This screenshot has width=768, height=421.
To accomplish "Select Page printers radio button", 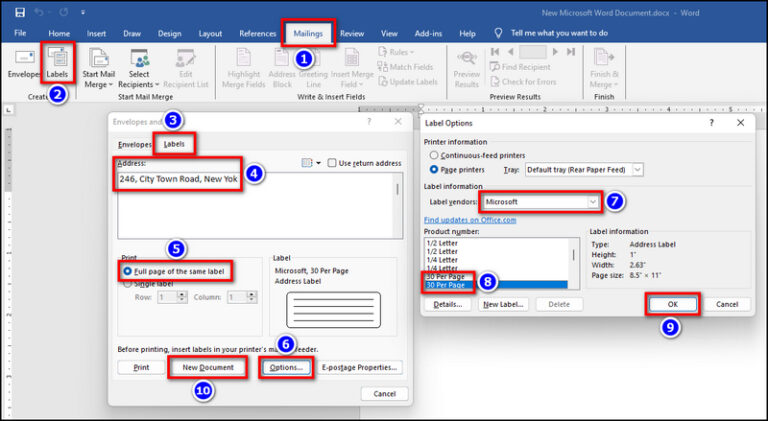I will [434, 170].
